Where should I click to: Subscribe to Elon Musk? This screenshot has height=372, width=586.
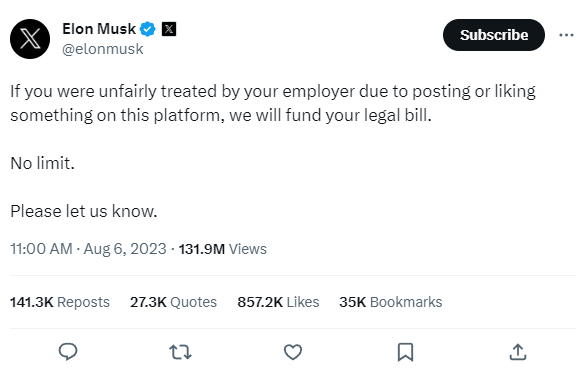[x=494, y=35]
